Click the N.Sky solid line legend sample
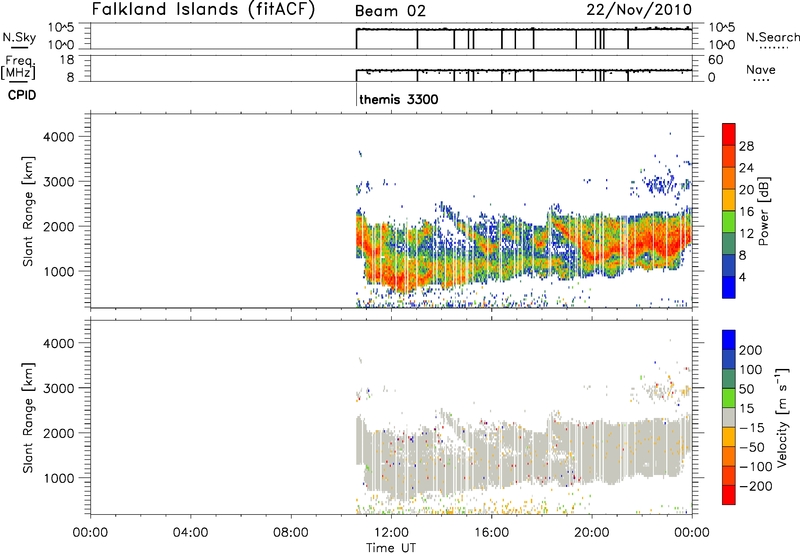 (19, 47)
